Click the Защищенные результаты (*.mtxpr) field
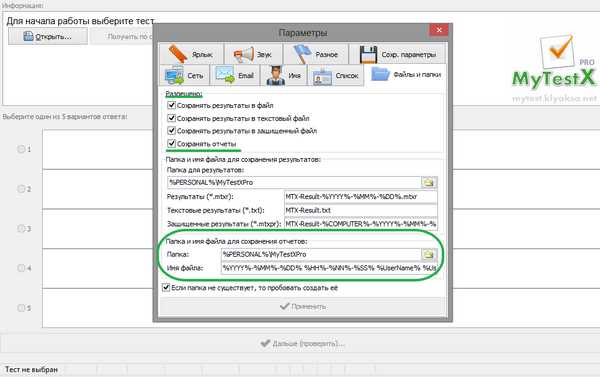This screenshot has height=377, width=600. 360,224
